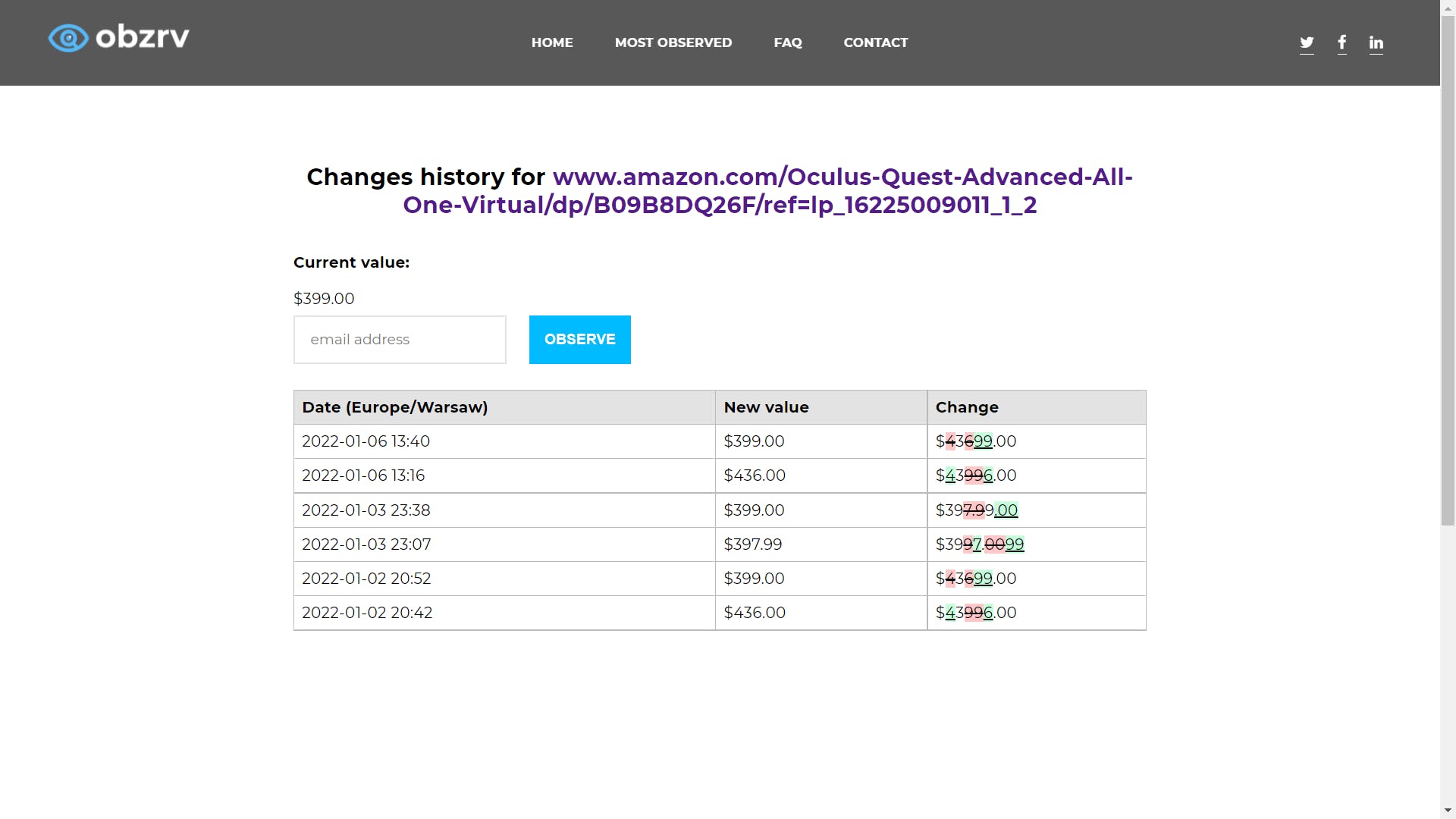Click change diff in 2022-01-03 23:38 row
The height and width of the screenshot is (819, 1456).
point(977,510)
